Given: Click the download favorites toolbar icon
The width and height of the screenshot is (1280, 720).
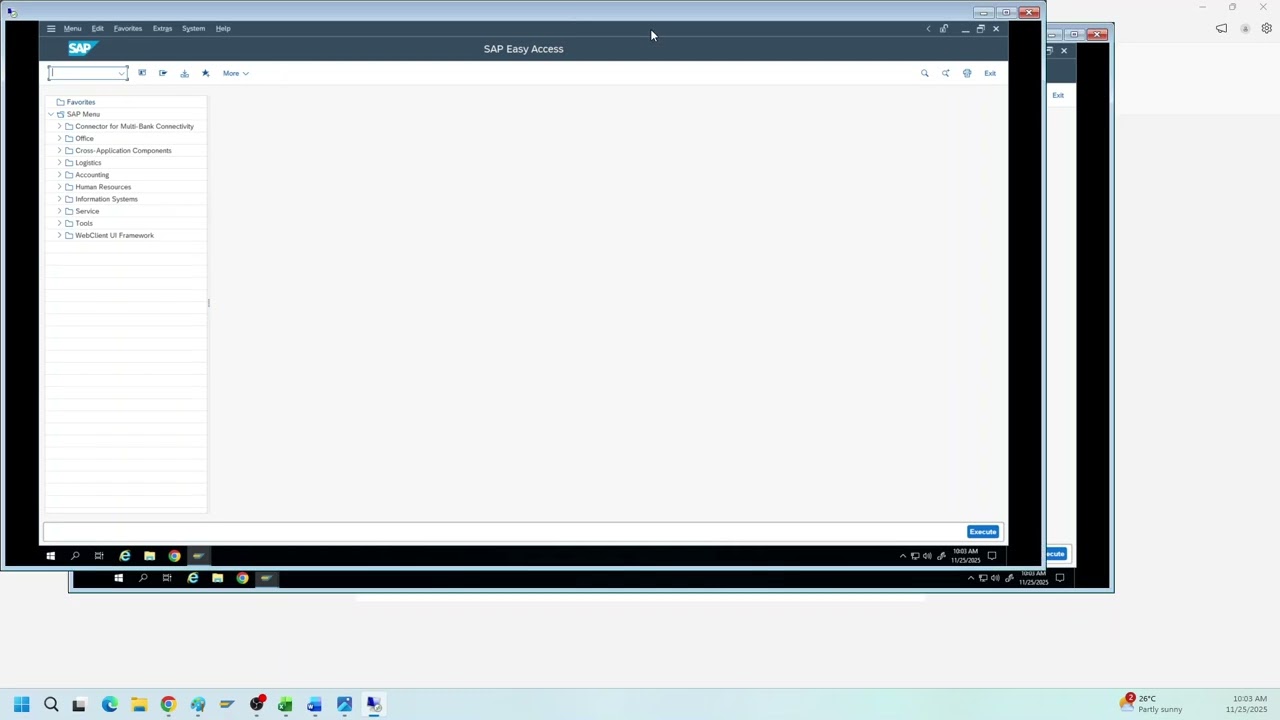Looking at the screenshot, I should coord(184,73).
